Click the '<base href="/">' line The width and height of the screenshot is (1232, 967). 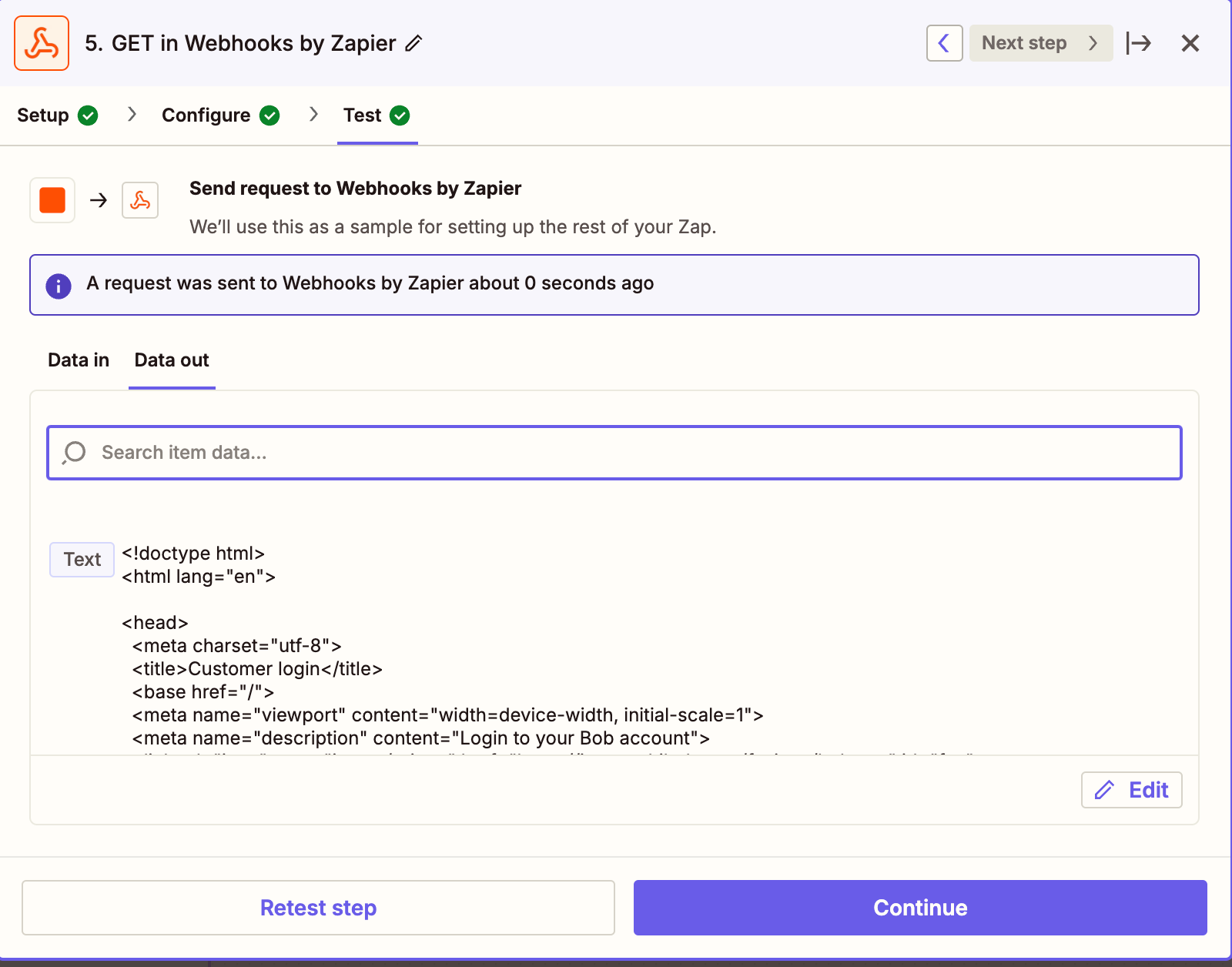click(x=203, y=692)
